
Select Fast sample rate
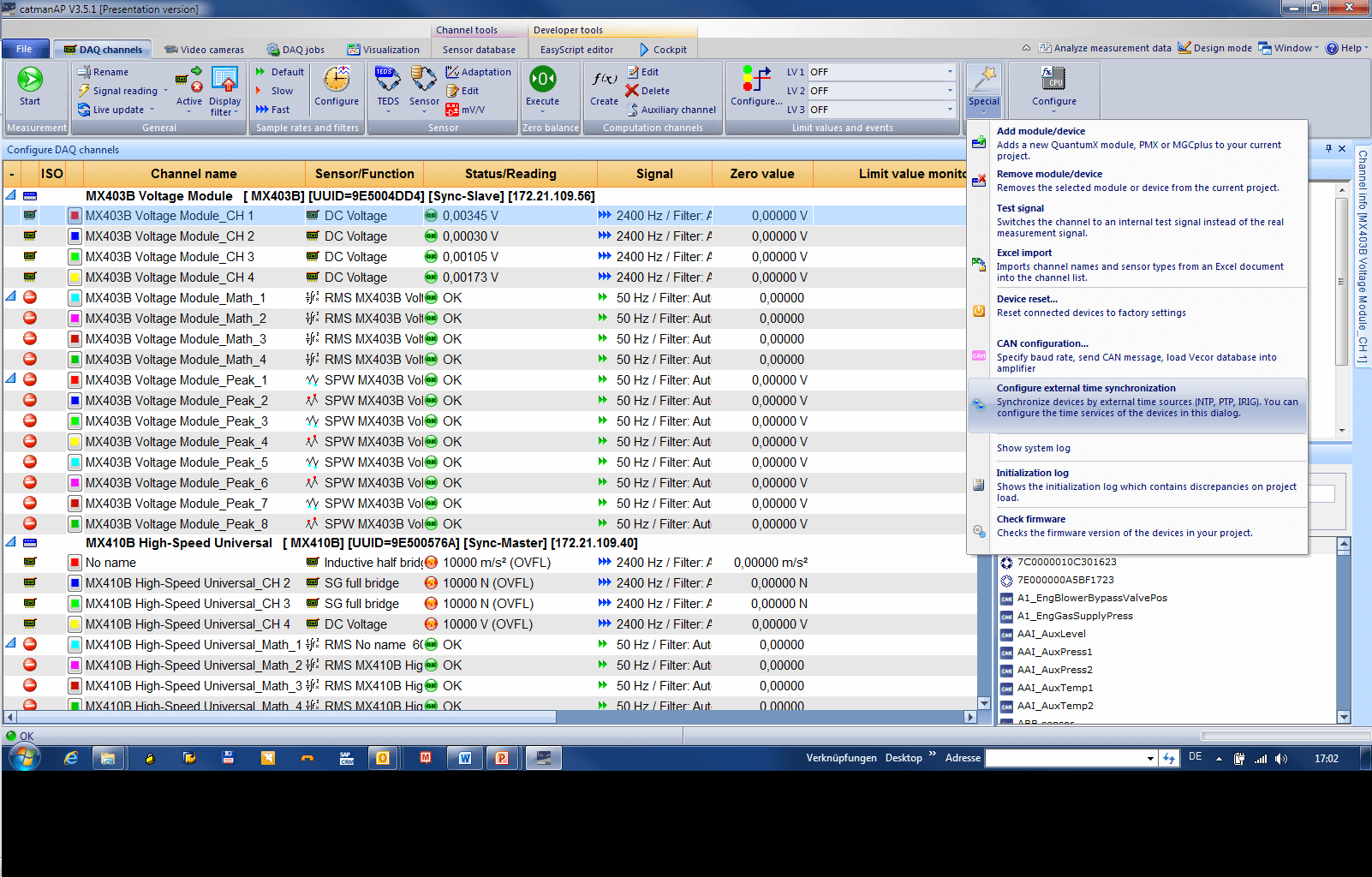point(272,110)
